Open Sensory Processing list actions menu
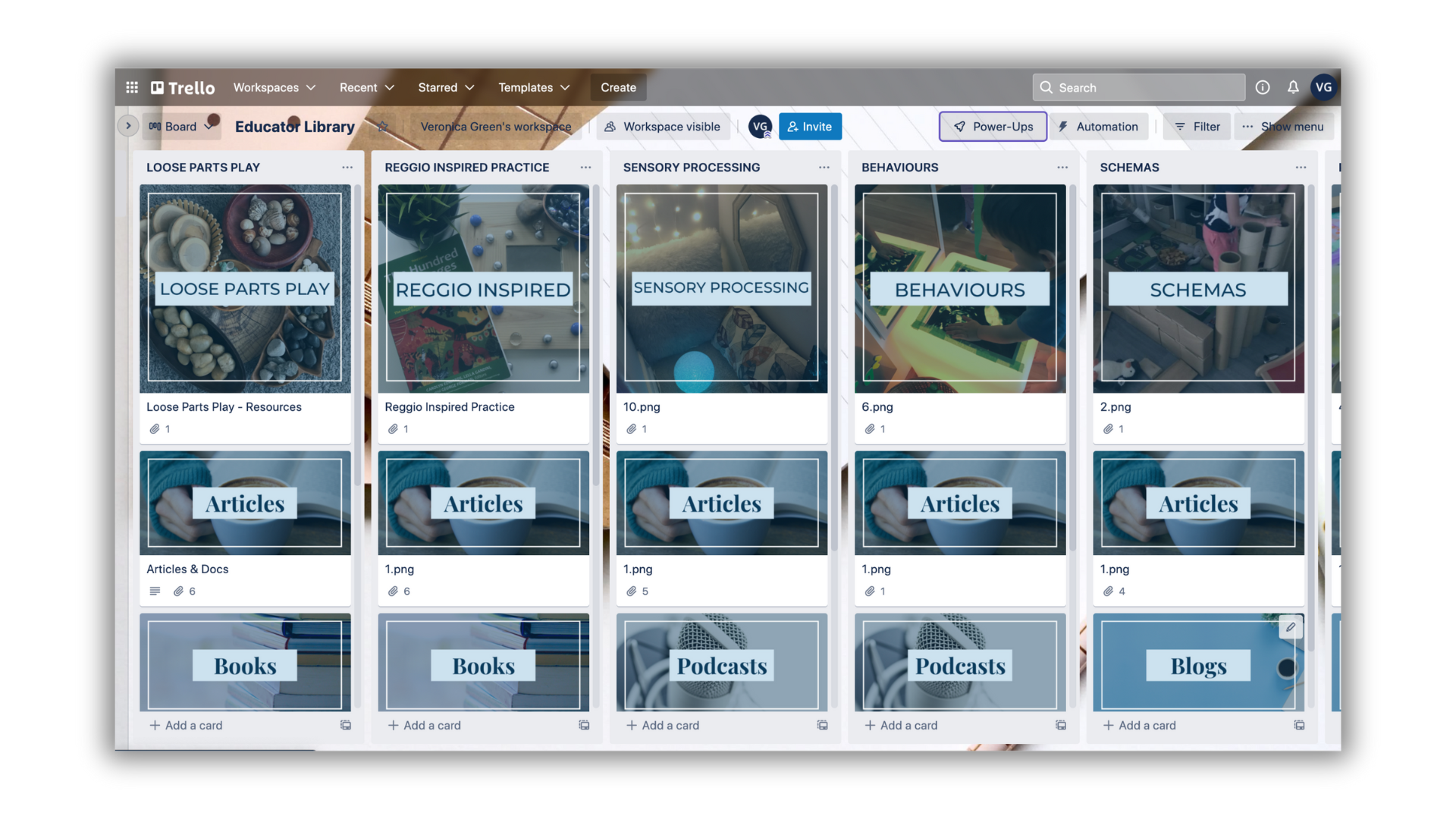 pyautogui.click(x=824, y=167)
